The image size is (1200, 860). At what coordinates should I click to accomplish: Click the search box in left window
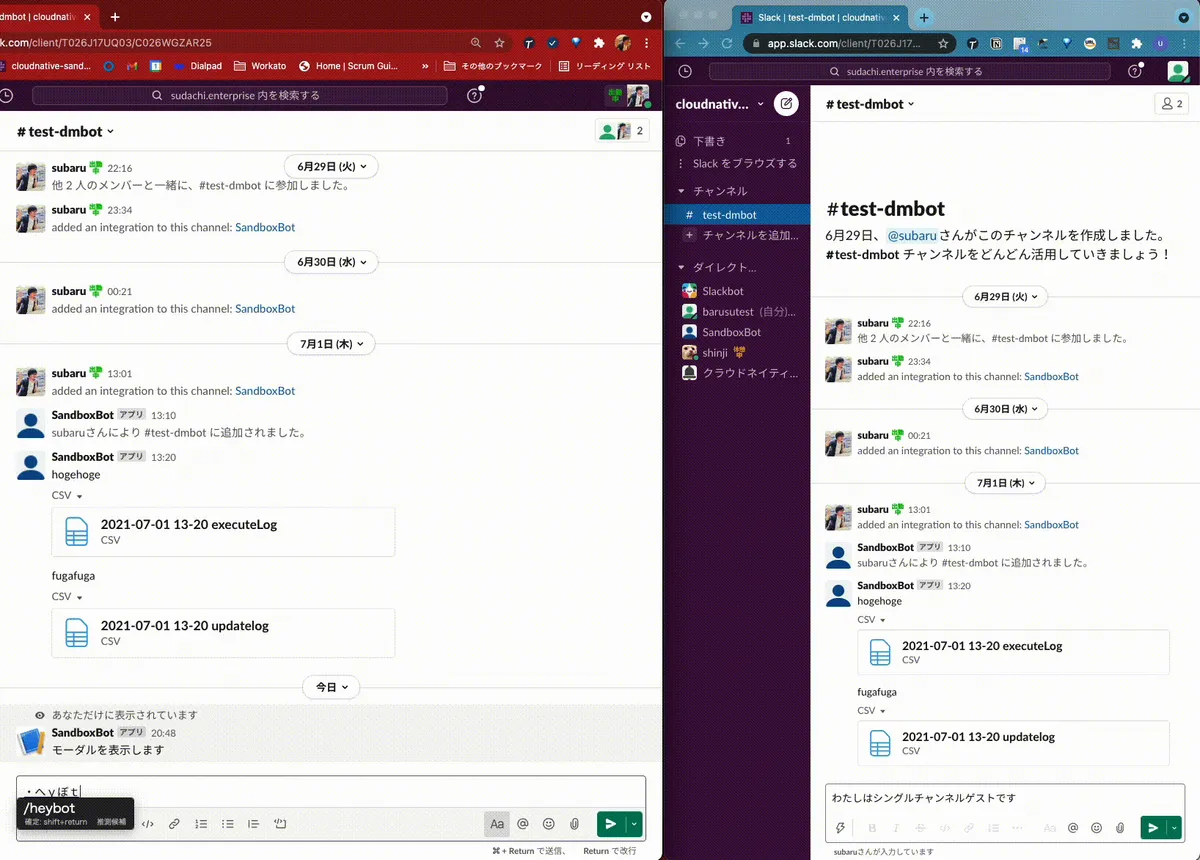[240, 95]
